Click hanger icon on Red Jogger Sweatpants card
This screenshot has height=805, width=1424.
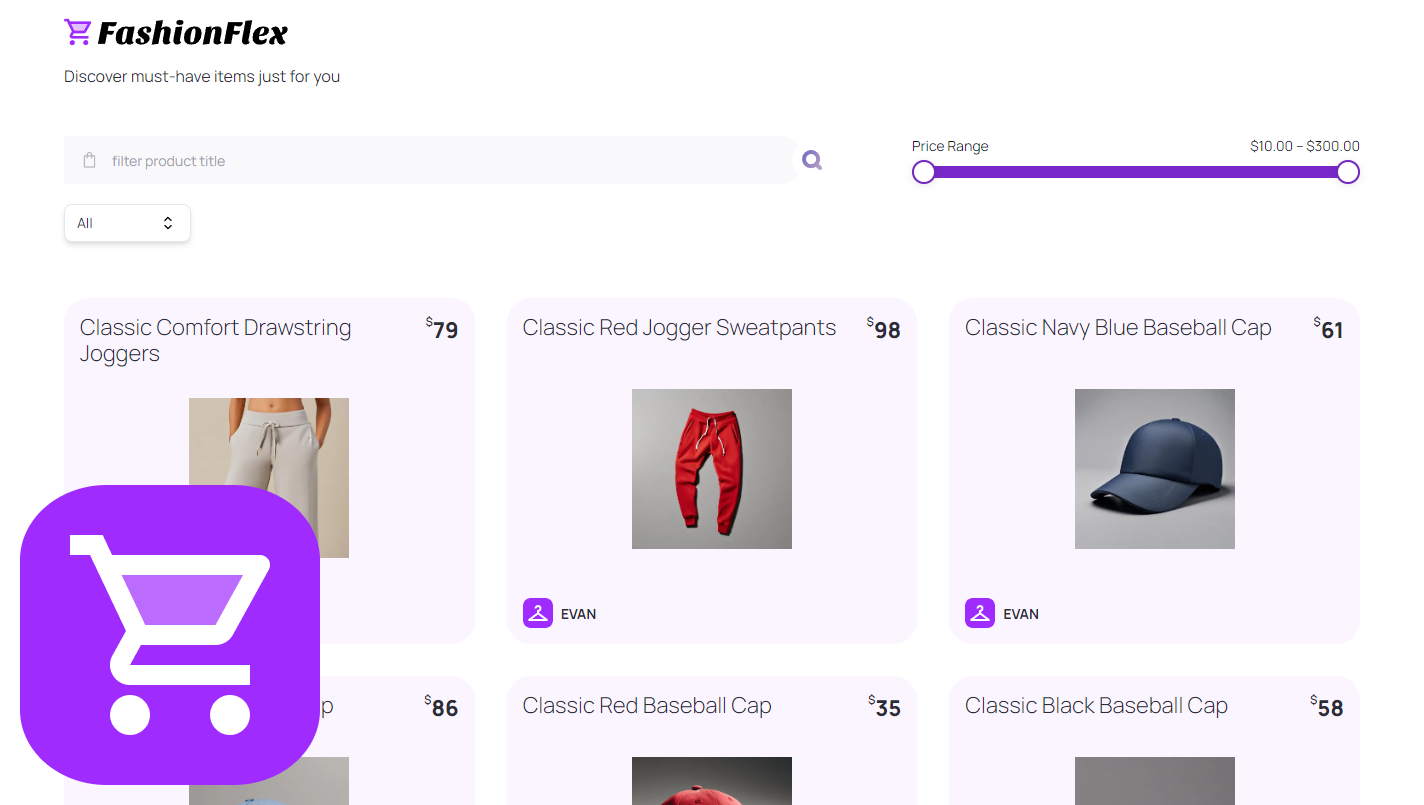538,613
